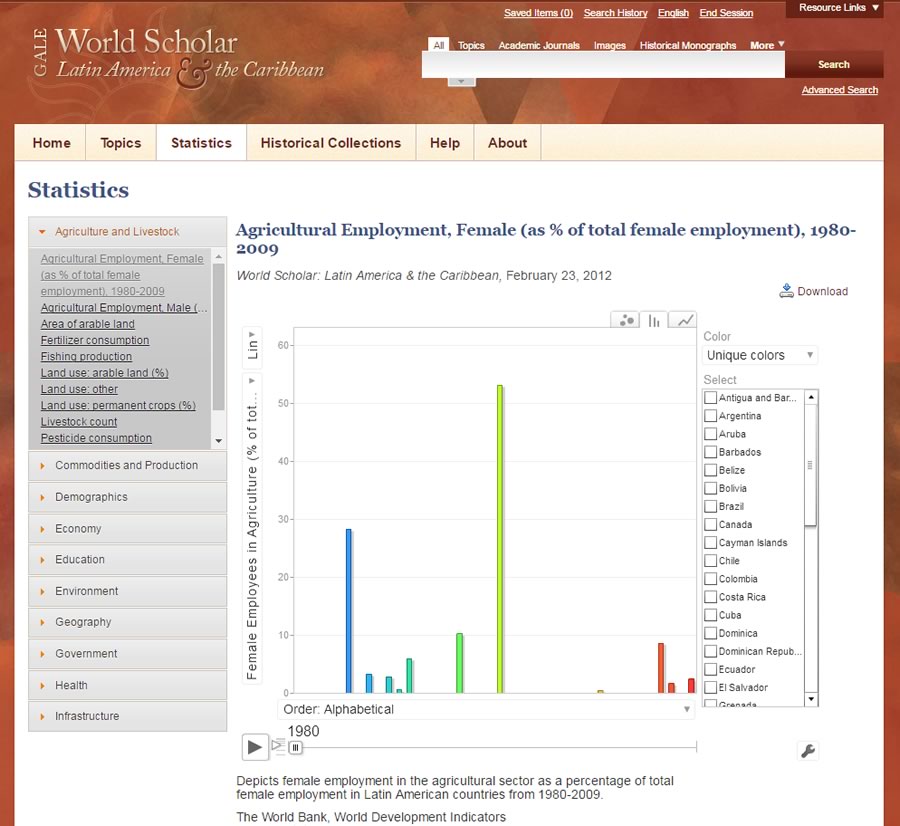This screenshot has width=900, height=826.
Task: Expand the Demographics section
Action: click(127, 497)
